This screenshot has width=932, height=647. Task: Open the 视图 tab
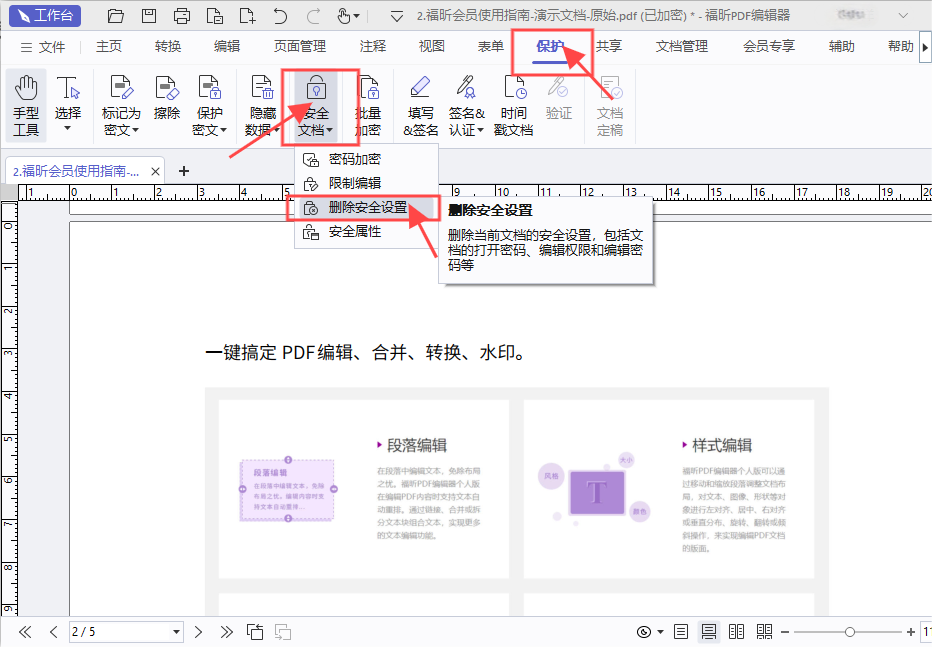click(432, 46)
